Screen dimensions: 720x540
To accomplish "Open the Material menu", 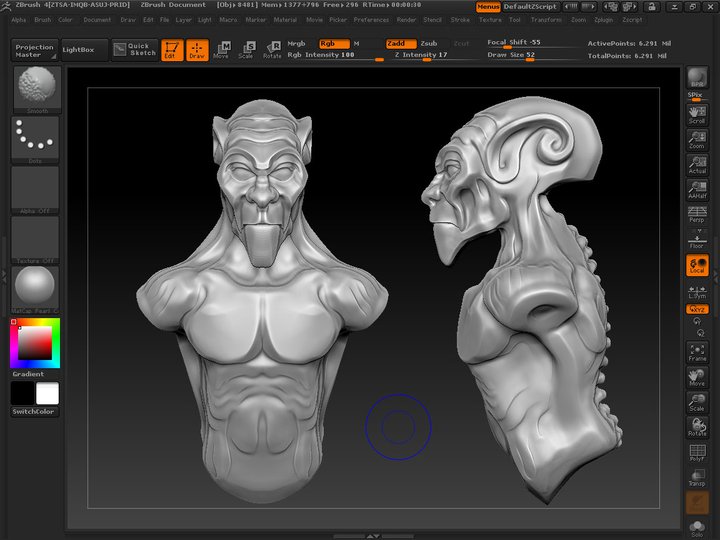I will click(x=285, y=20).
